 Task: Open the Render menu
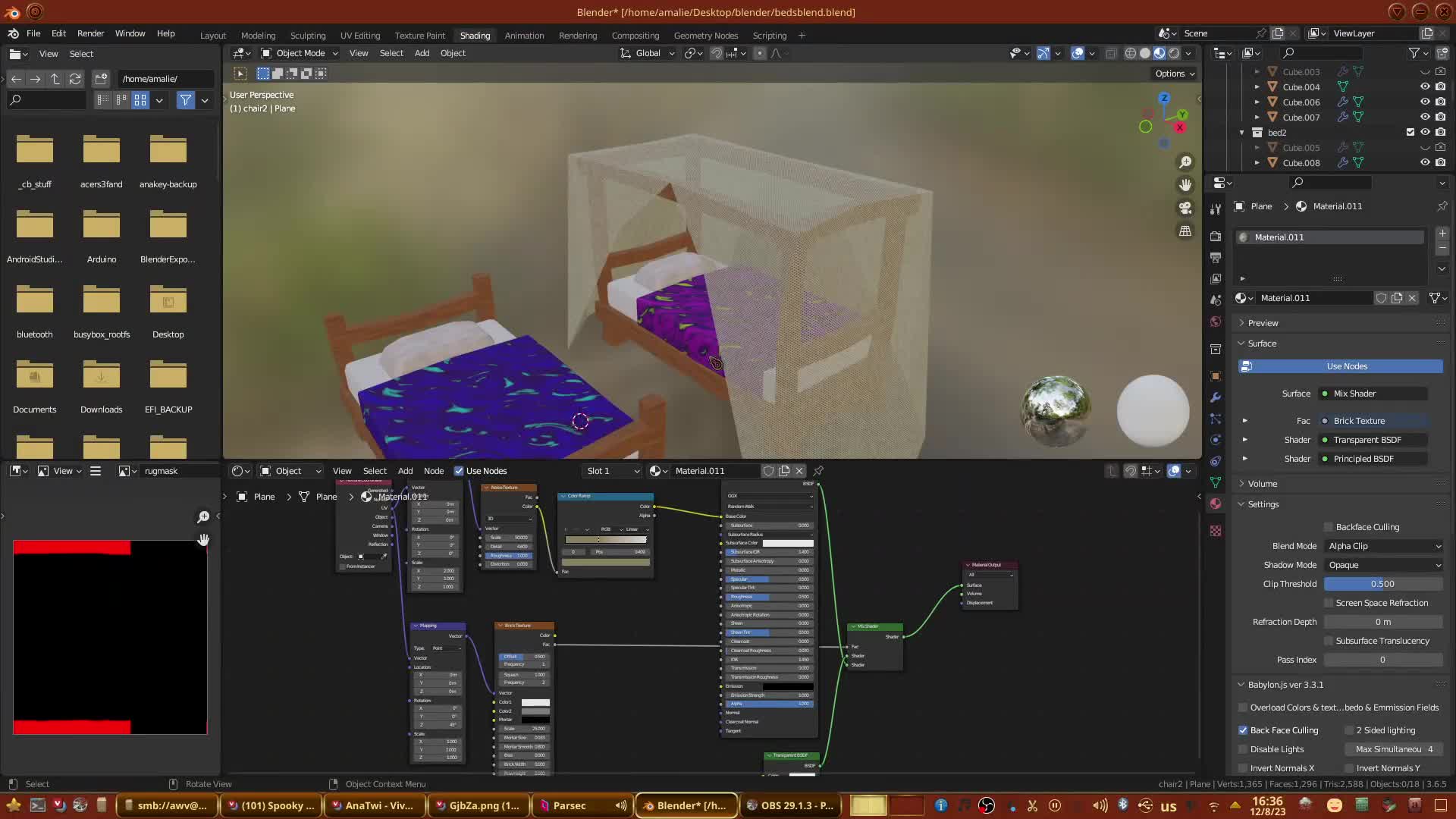point(90,33)
